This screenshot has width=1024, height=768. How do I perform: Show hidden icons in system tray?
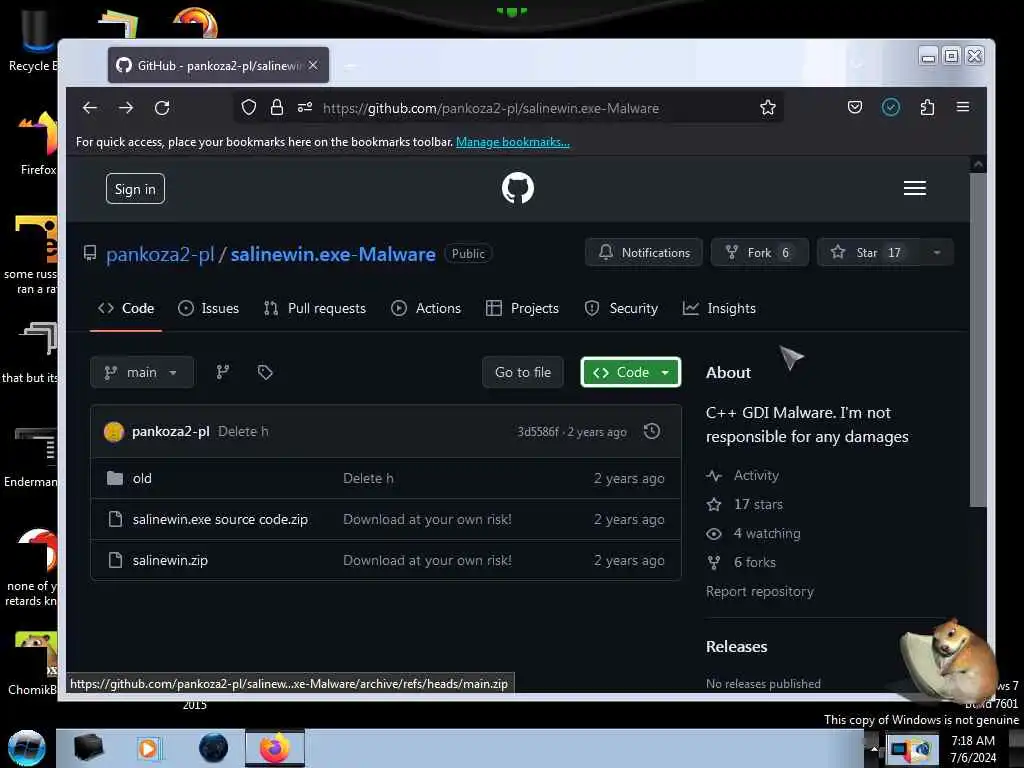874,748
